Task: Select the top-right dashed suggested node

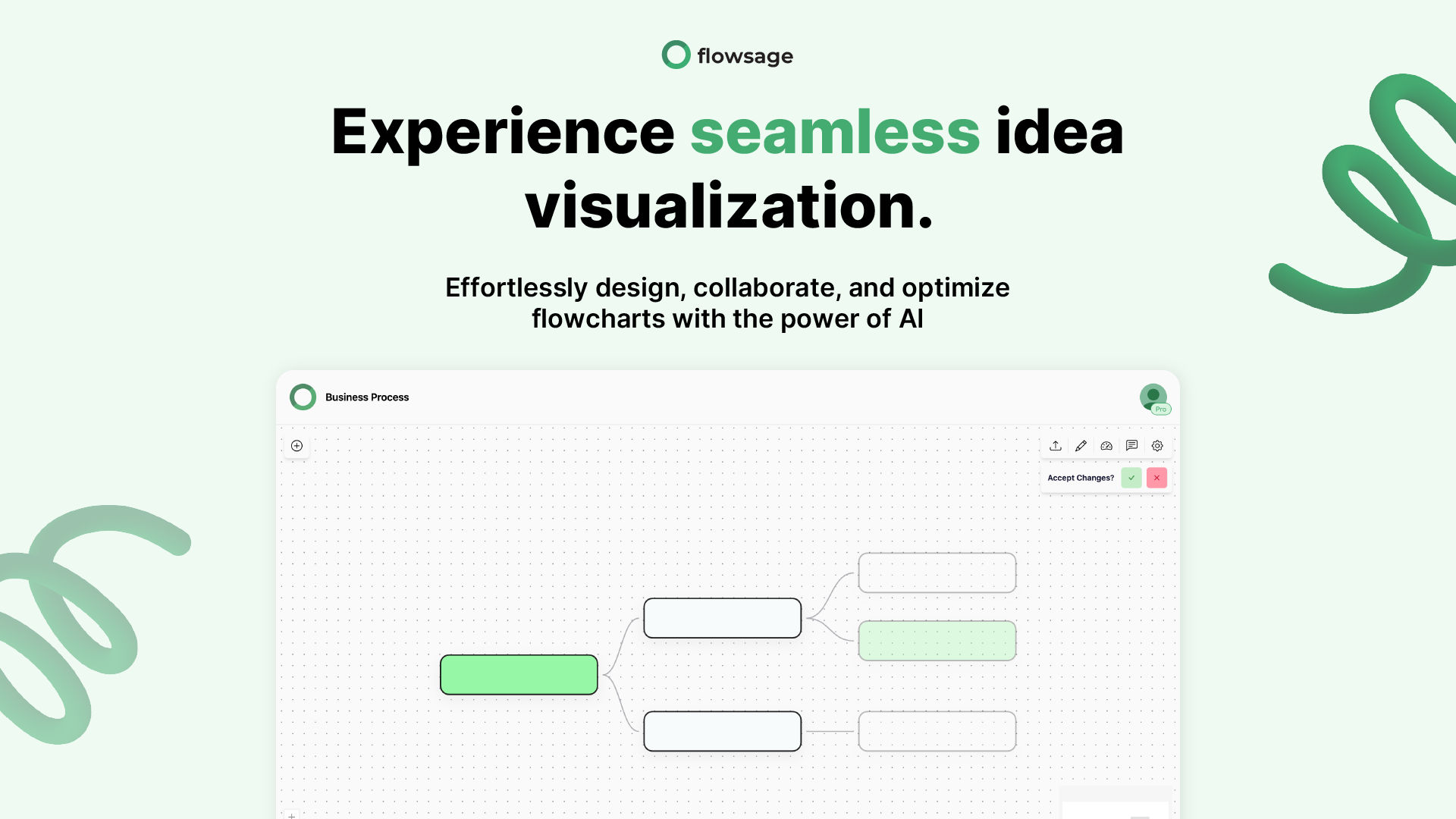Action: coord(937,573)
